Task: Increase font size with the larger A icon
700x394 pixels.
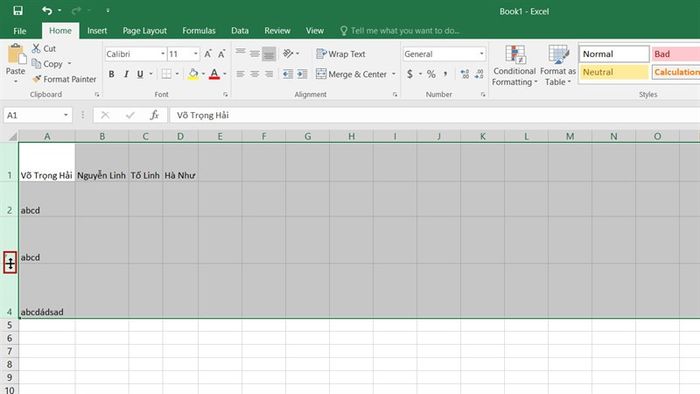Action: 208,54
